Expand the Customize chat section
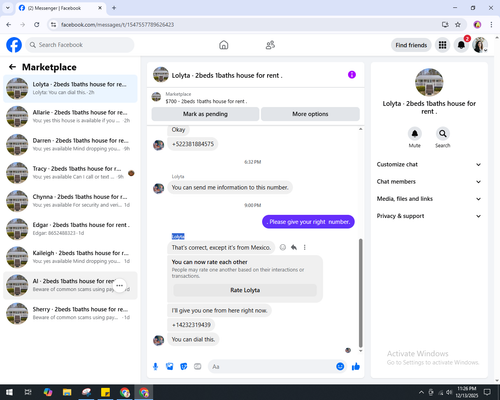The height and width of the screenshot is (400, 500). [429, 164]
